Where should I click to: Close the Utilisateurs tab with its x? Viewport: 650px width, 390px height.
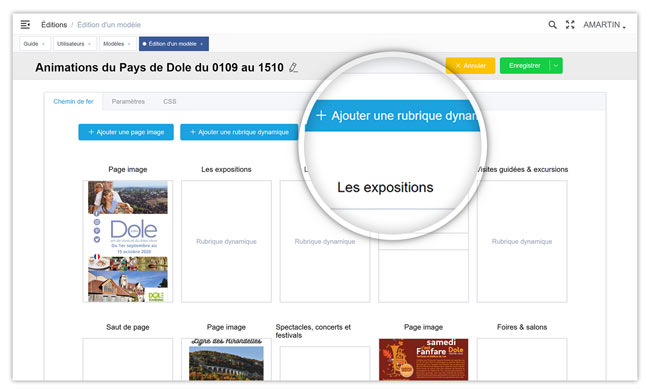coord(89,44)
